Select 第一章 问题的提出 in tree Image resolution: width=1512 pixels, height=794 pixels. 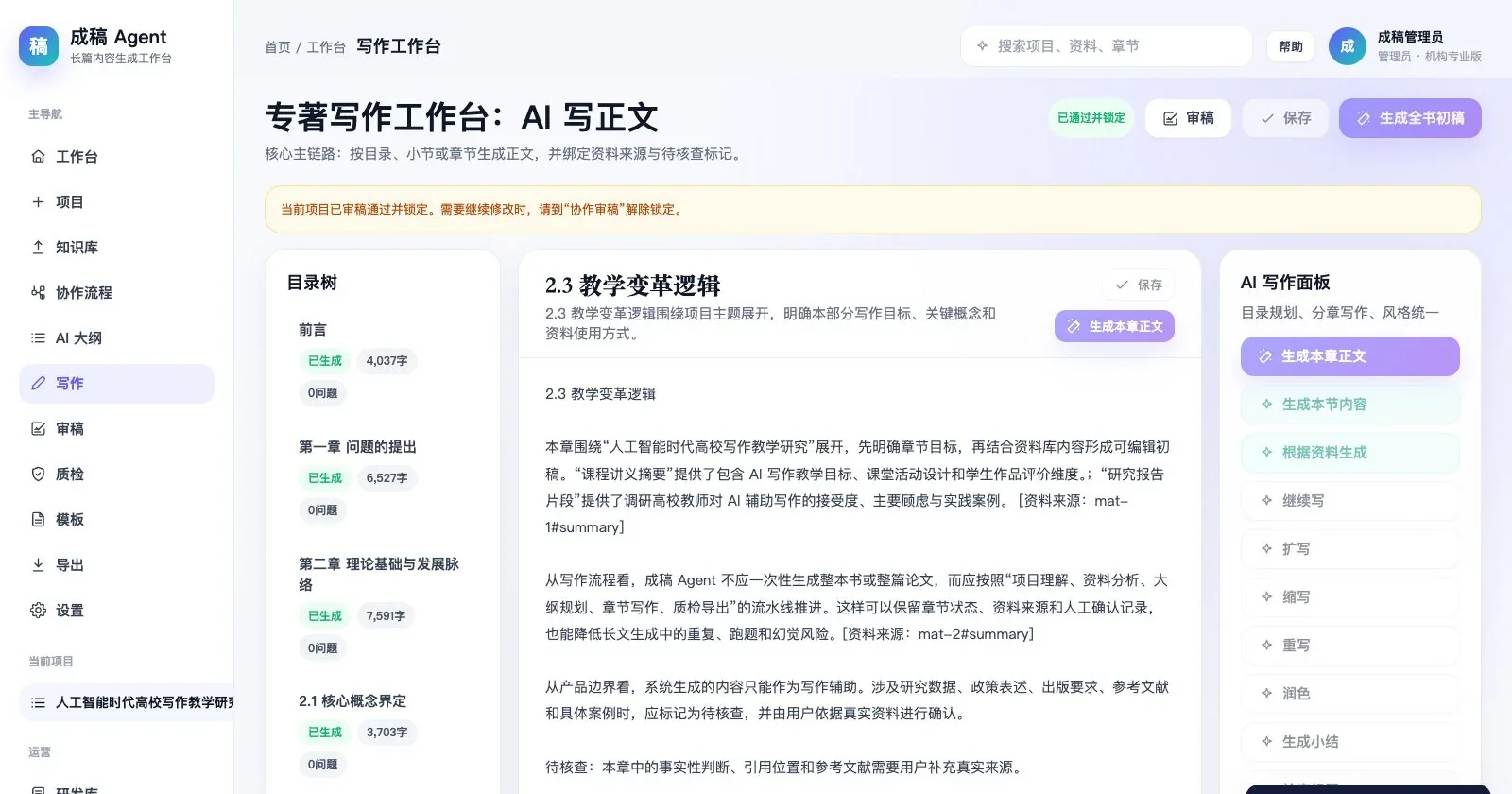point(357,447)
